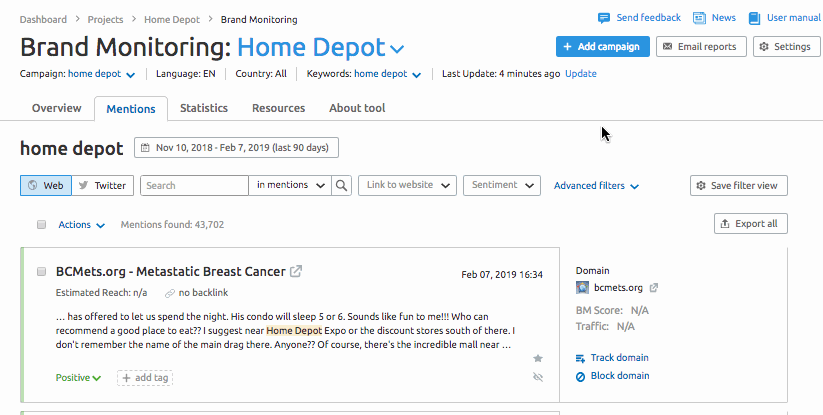Expand the Sentiment filter dropdown
The width and height of the screenshot is (823, 415).
pyautogui.click(x=502, y=185)
